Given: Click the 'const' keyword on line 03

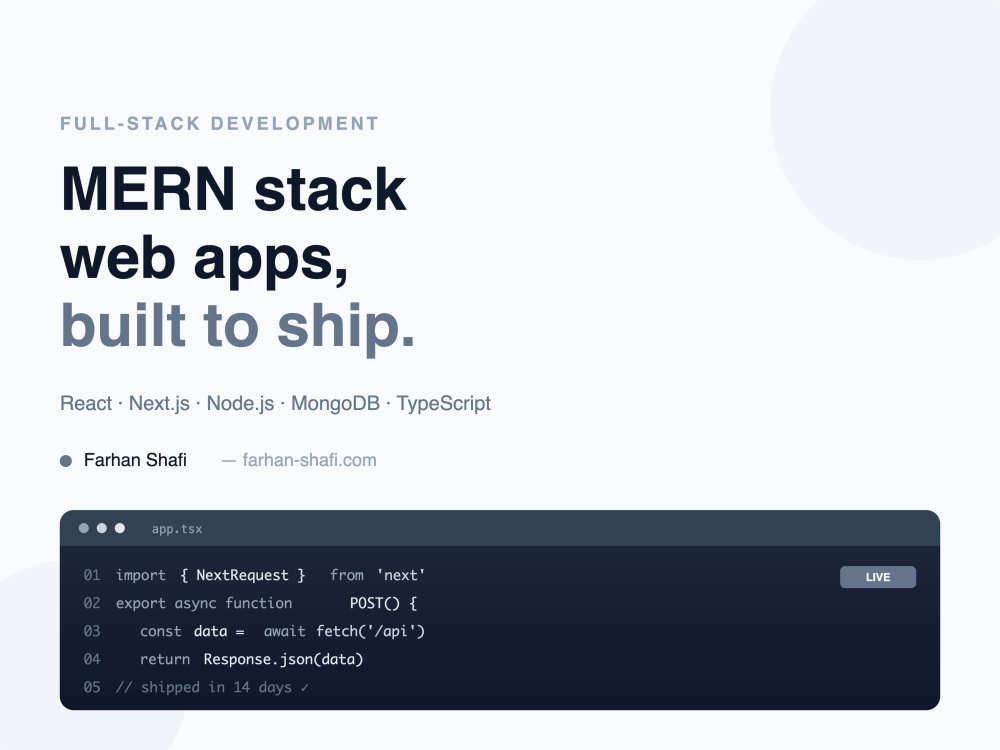Looking at the screenshot, I should click(x=161, y=631).
